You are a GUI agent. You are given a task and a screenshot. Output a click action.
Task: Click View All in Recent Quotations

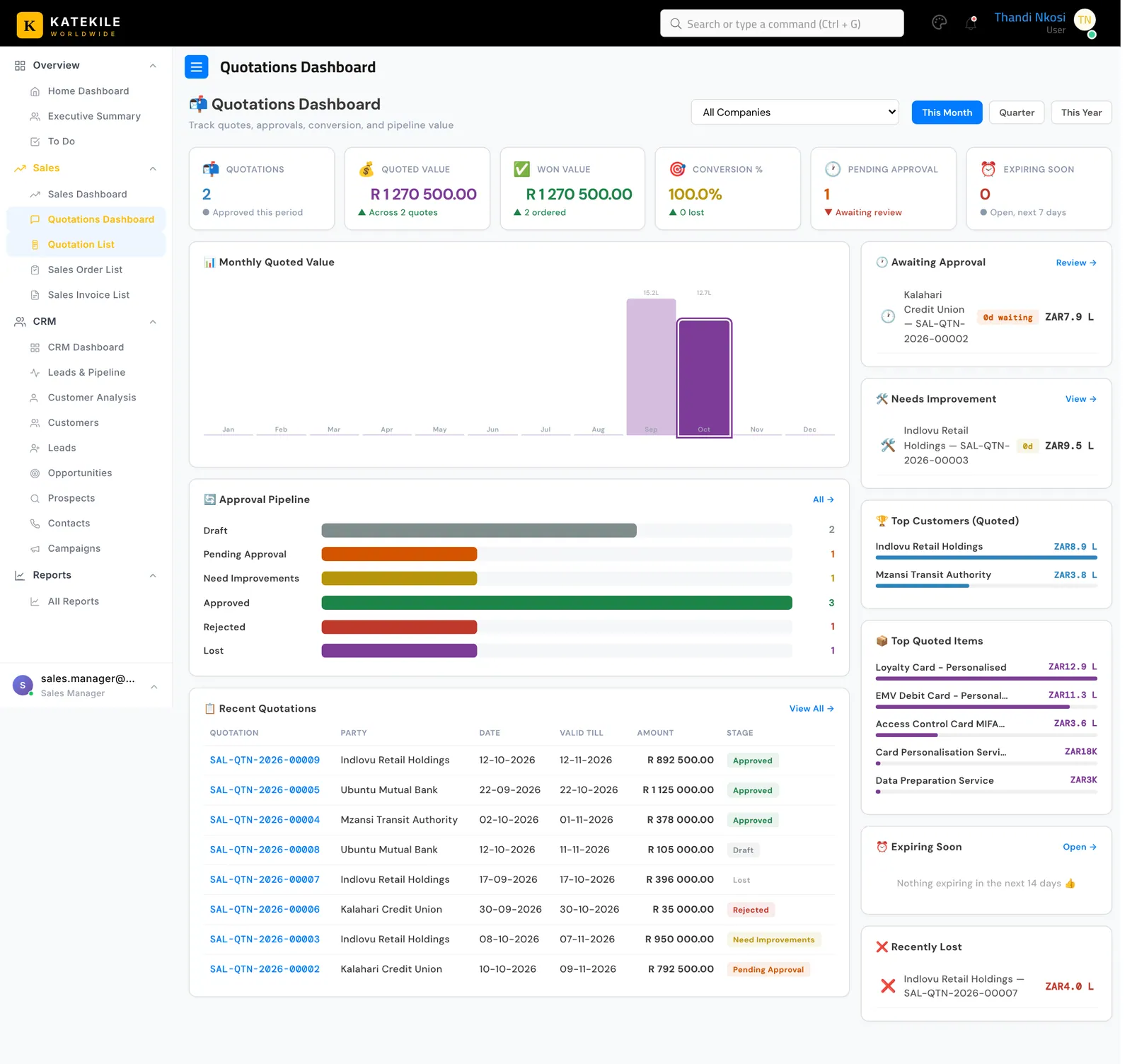pos(812,708)
